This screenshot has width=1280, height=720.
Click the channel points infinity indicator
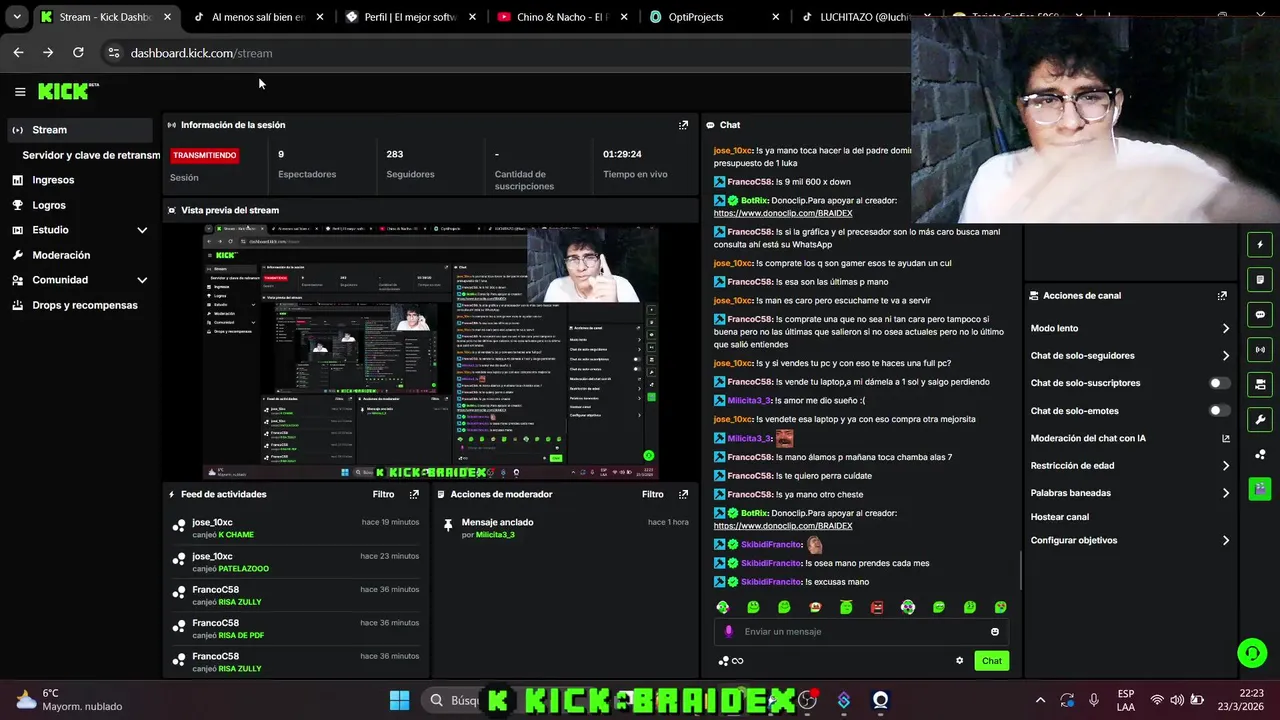pyautogui.click(x=731, y=661)
